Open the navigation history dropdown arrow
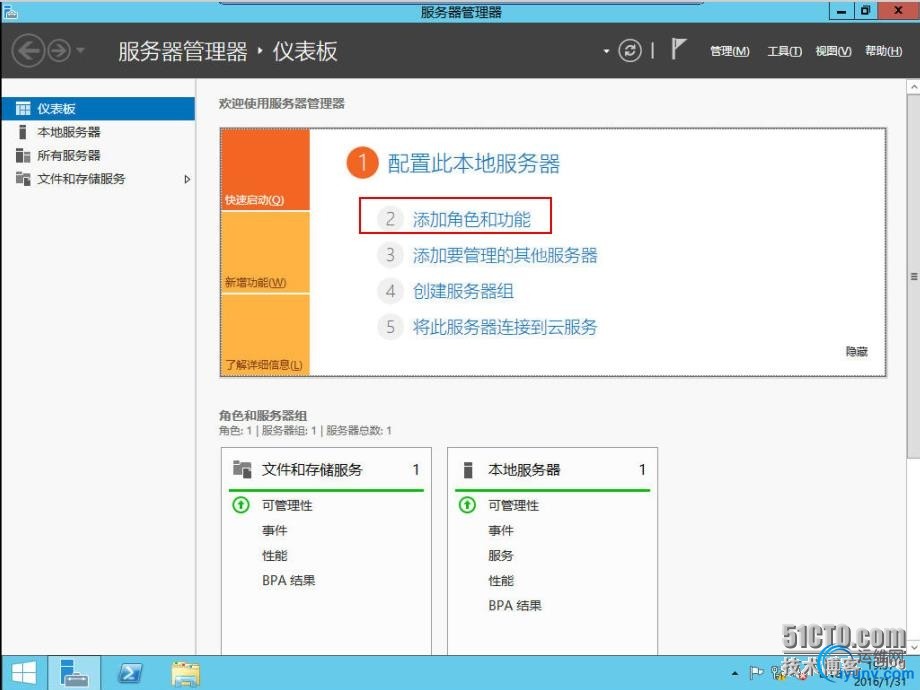 pyautogui.click(x=81, y=50)
